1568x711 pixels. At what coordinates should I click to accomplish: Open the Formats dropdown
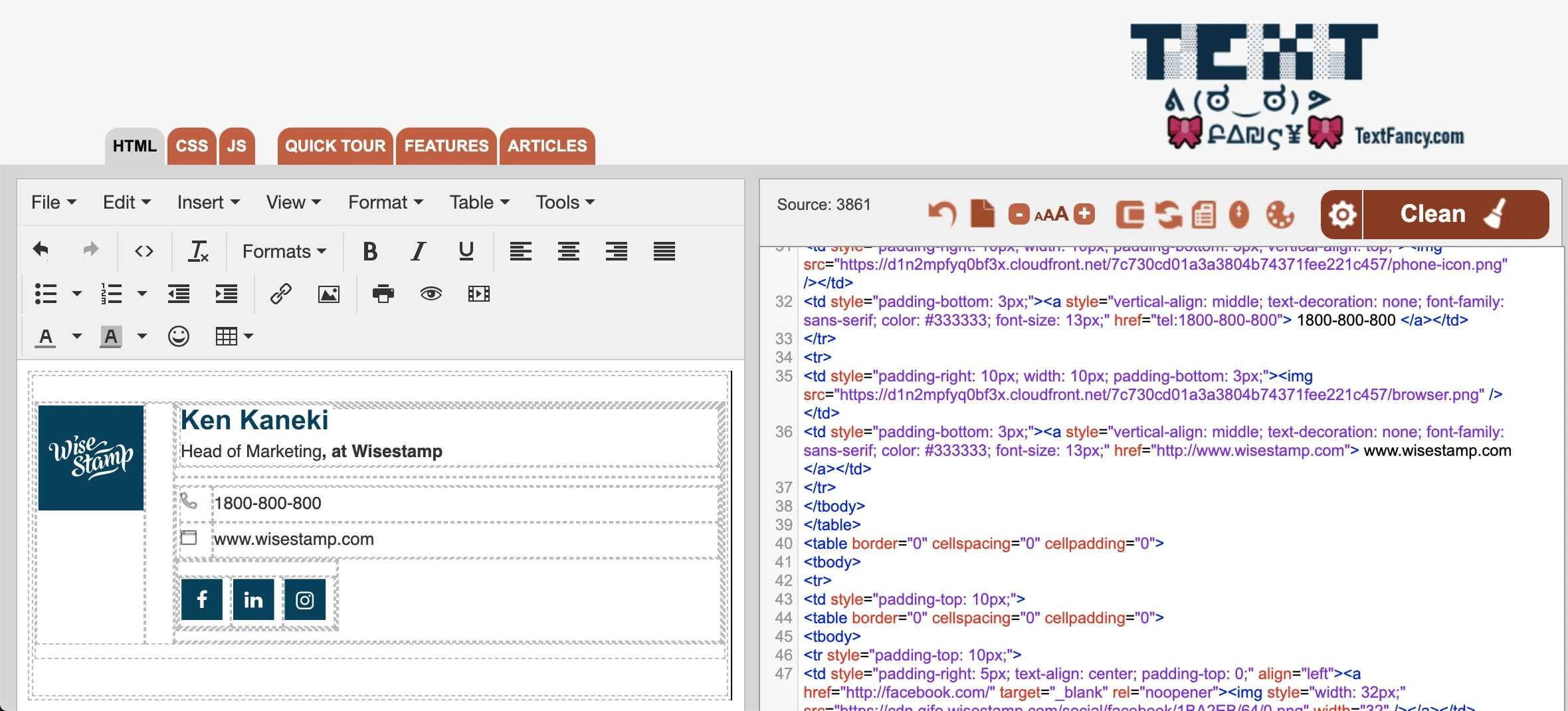coord(284,251)
